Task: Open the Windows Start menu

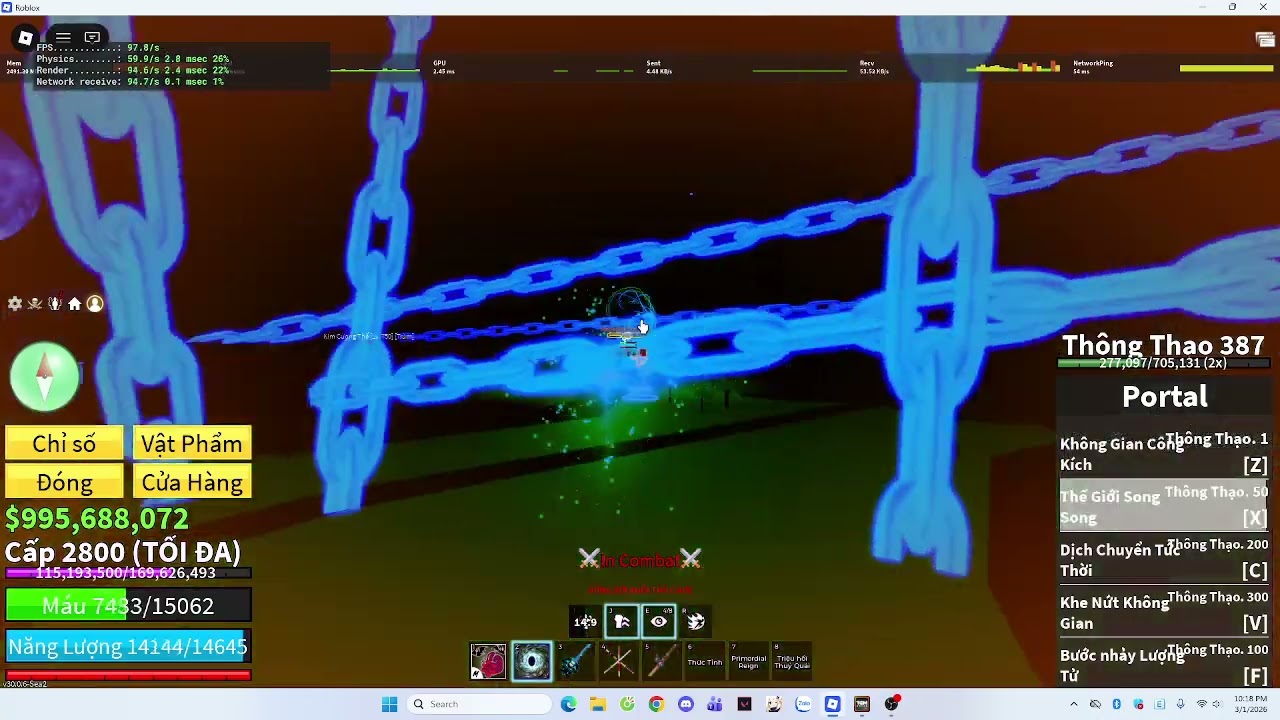Action: (389, 704)
